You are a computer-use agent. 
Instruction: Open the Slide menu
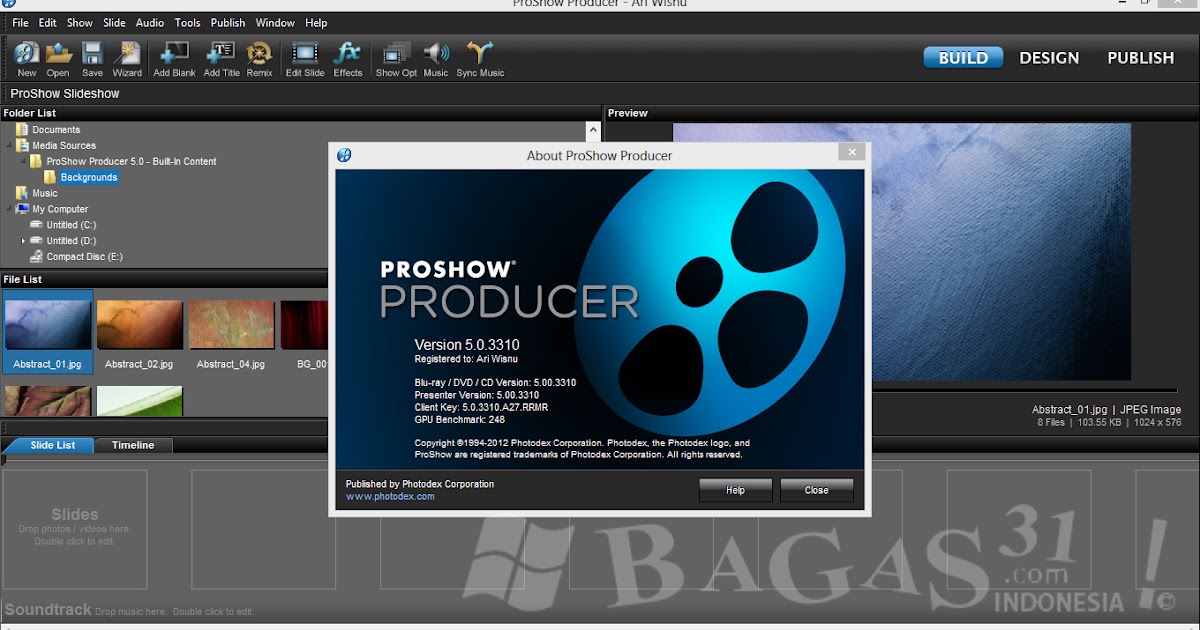tap(115, 23)
